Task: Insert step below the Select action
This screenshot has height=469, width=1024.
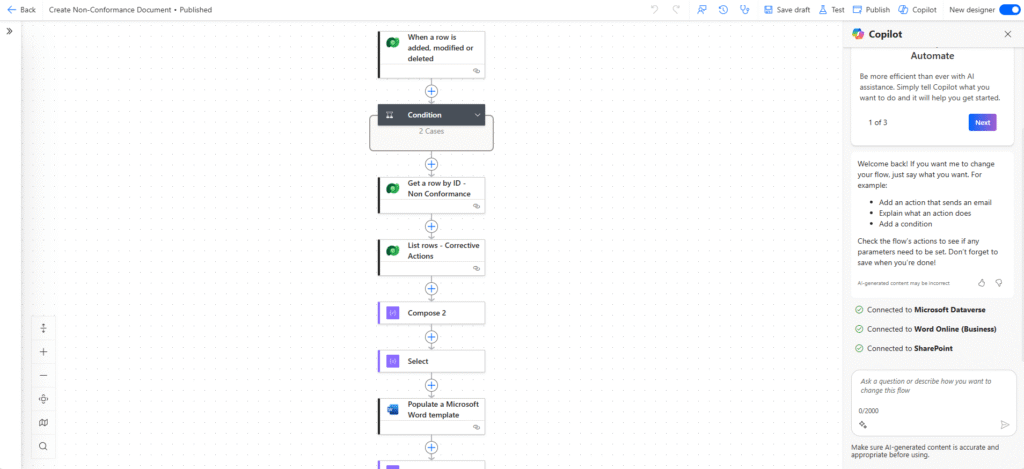Action: (x=431, y=385)
